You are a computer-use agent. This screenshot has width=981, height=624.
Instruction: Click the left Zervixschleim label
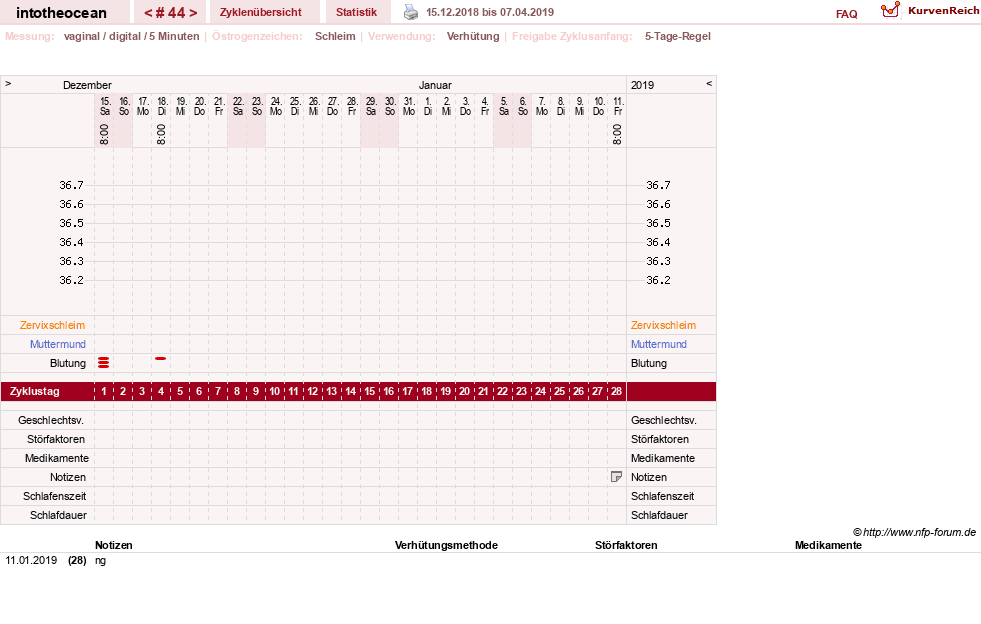point(53,325)
